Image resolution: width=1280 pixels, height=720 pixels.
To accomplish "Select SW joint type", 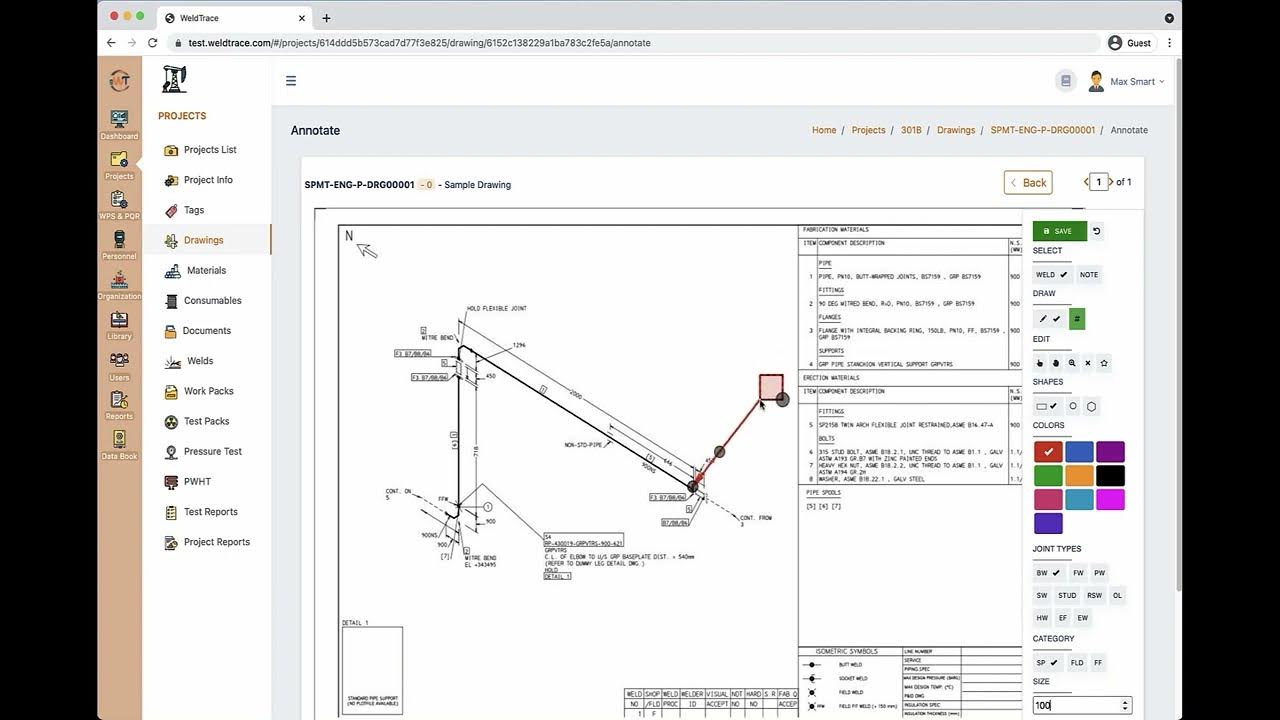I will [x=1042, y=595].
